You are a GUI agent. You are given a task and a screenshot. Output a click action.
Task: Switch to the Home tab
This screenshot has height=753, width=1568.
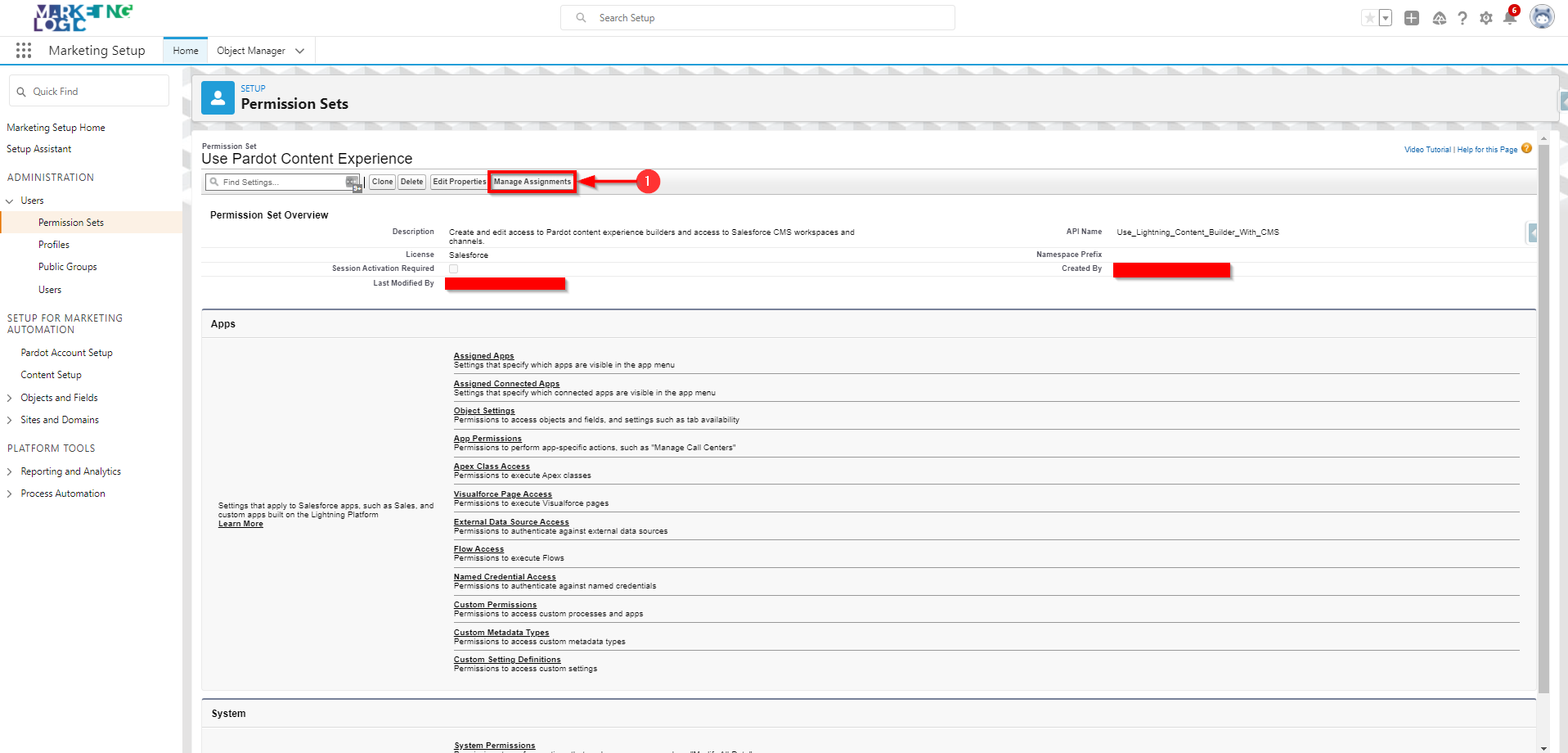pyautogui.click(x=186, y=51)
